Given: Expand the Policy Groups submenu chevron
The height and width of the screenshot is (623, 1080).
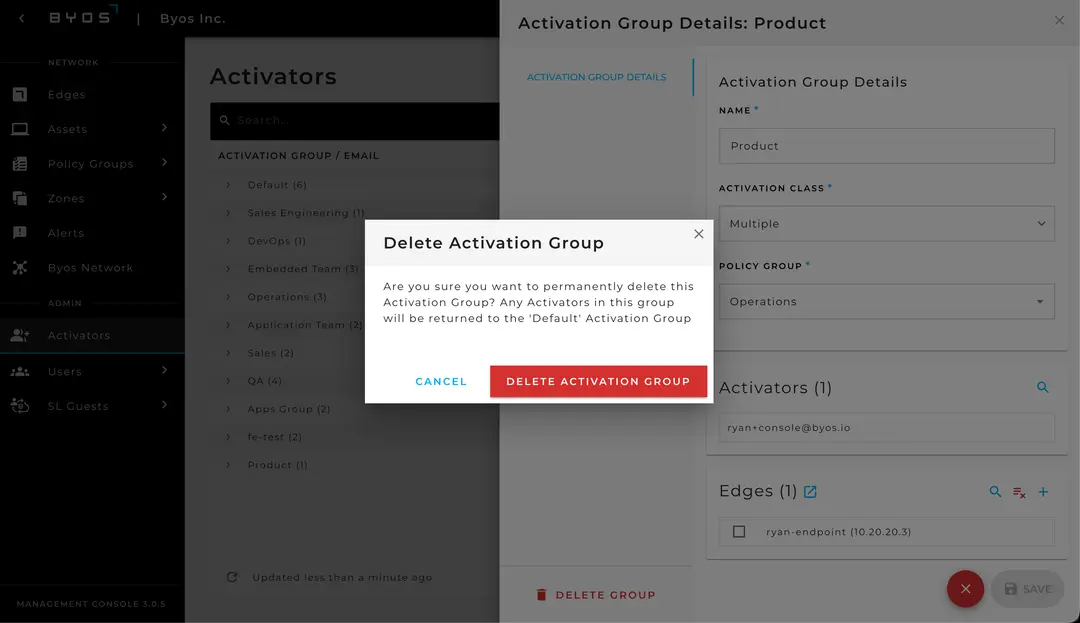Looking at the screenshot, I should 165,162.
